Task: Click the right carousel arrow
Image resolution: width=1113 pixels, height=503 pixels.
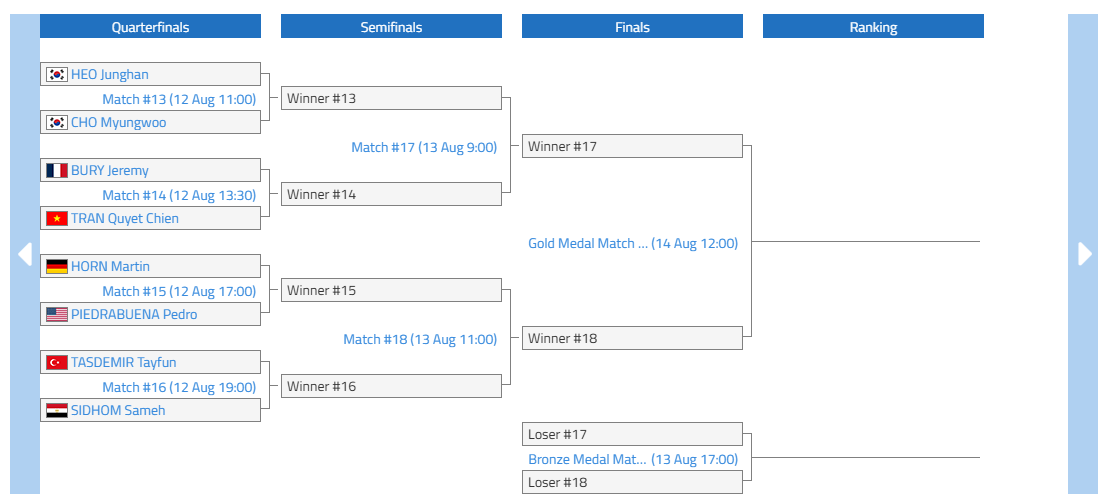Action: [1084, 254]
